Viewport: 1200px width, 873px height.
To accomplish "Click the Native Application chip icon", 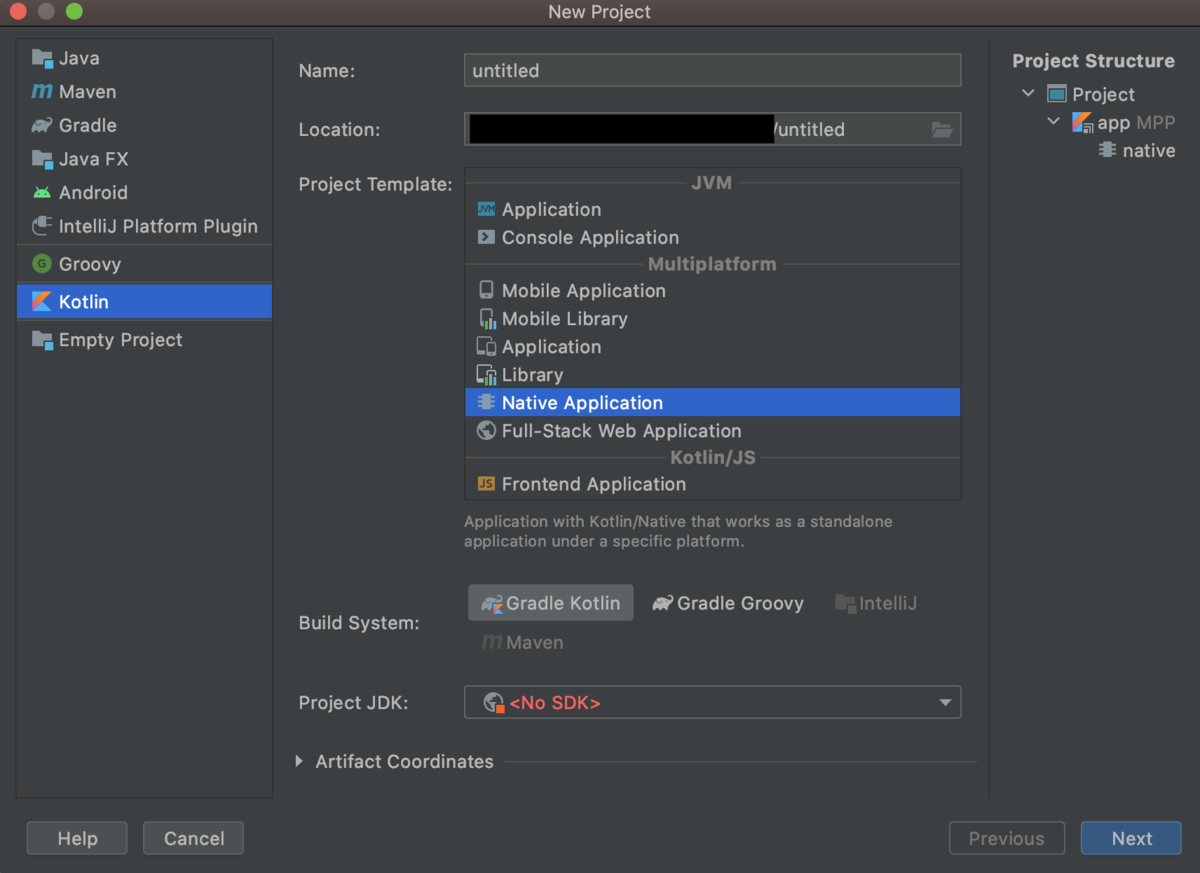I will pyautogui.click(x=487, y=403).
